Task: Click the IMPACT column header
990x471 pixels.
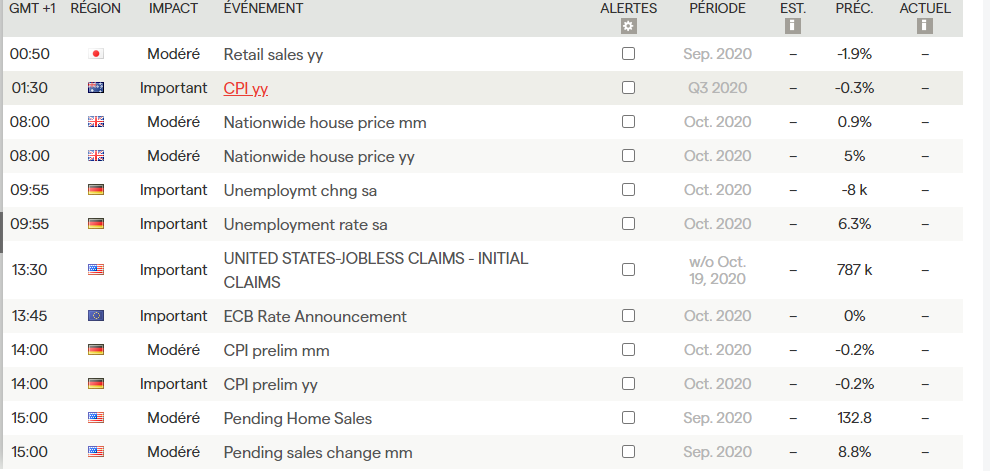Action: 173,8
